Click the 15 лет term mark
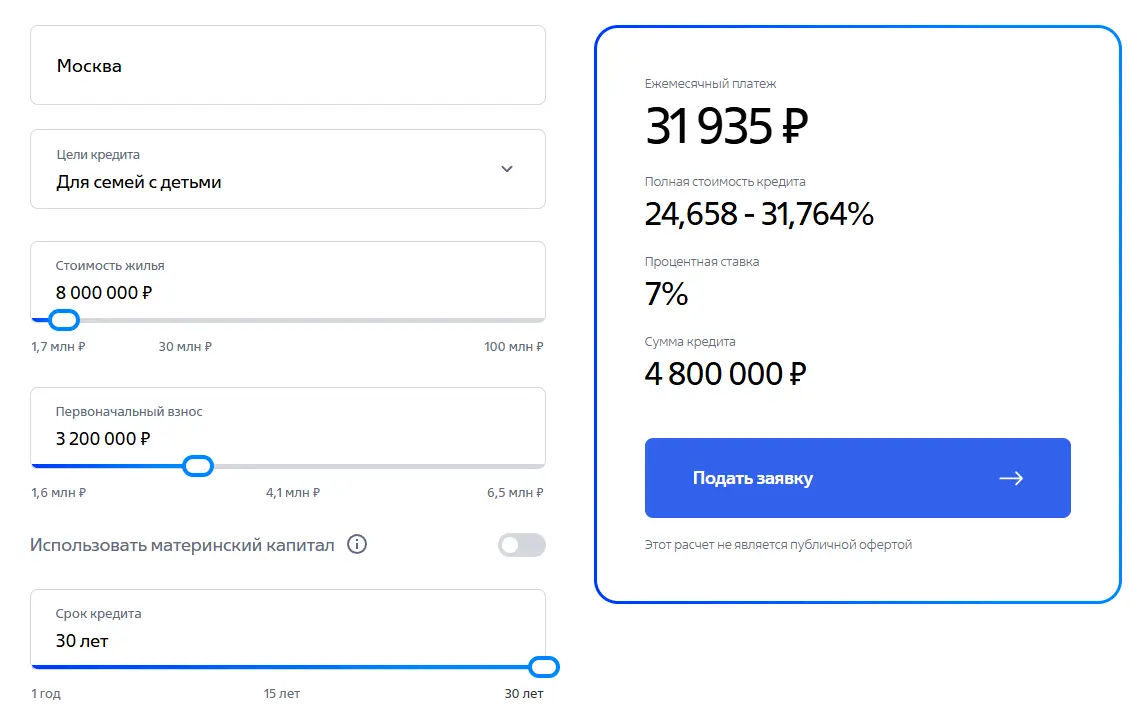Image resolution: width=1148 pixels, height=711 pixels. 282,693
